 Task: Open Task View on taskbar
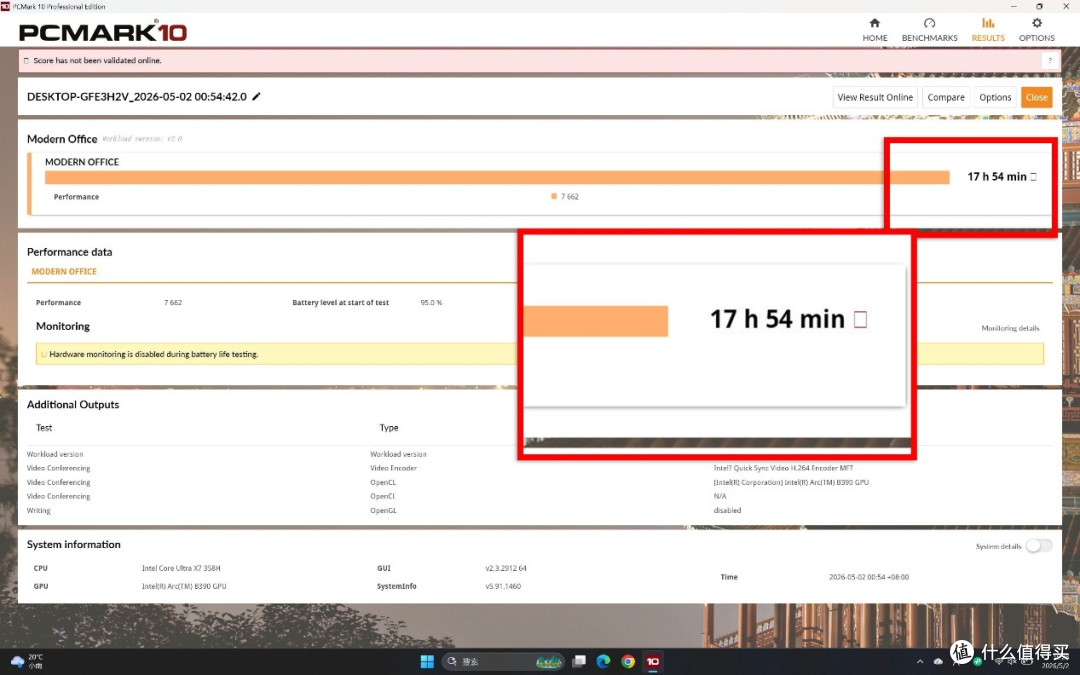point(579,661)
